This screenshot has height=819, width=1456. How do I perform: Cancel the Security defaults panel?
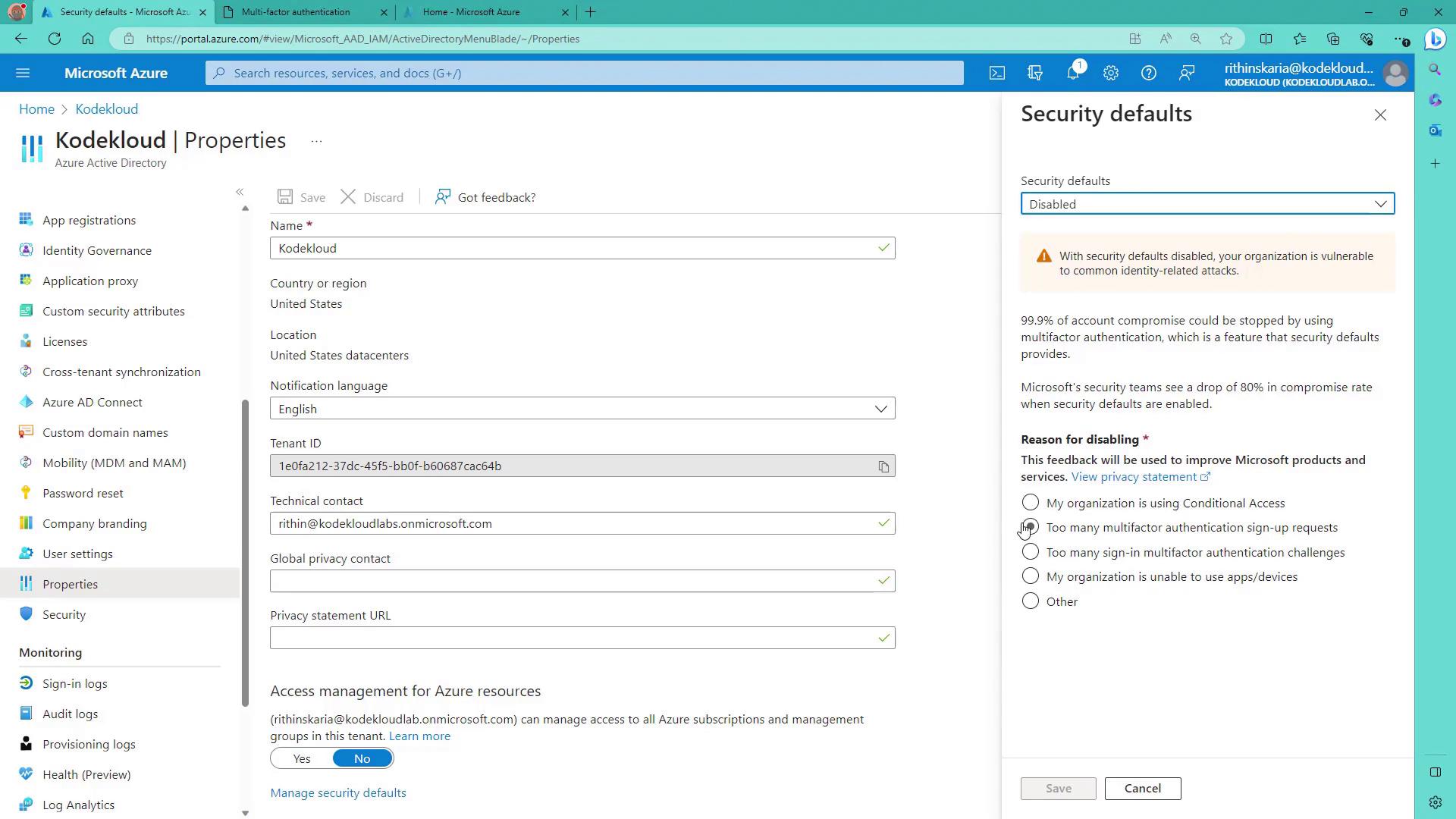click(1142, 789)
